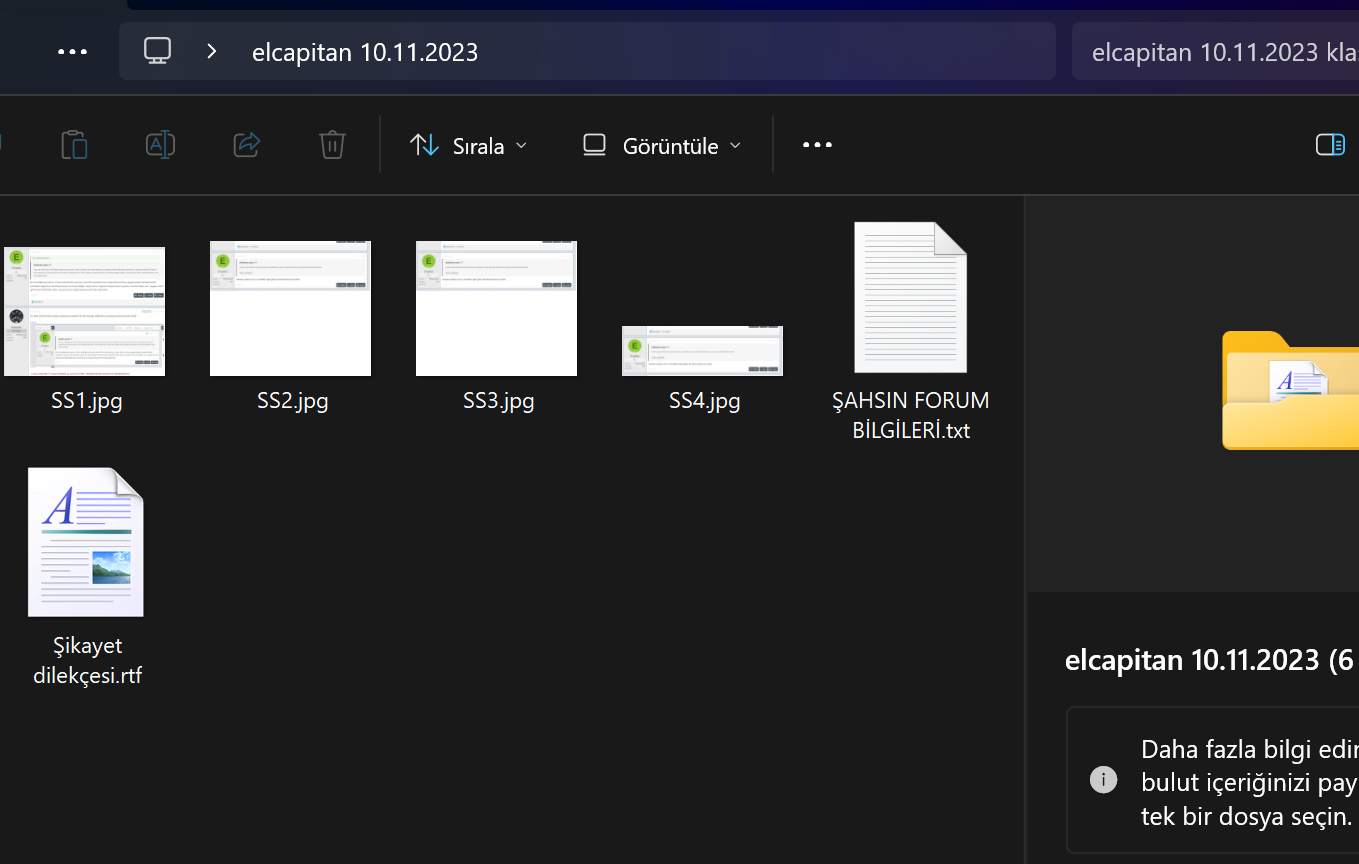Image resolution: width=1359 pixels, height=864 pixels.
Task: Open the Görüntüle view dropdown
Action: click(x=662, y=145)
